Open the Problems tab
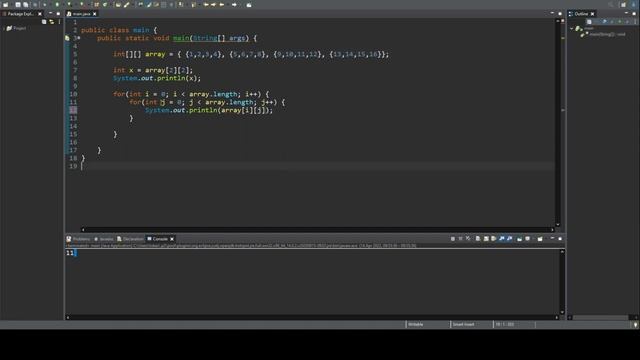The height and width of the screenshot is (360, 640). pos(78,239)
